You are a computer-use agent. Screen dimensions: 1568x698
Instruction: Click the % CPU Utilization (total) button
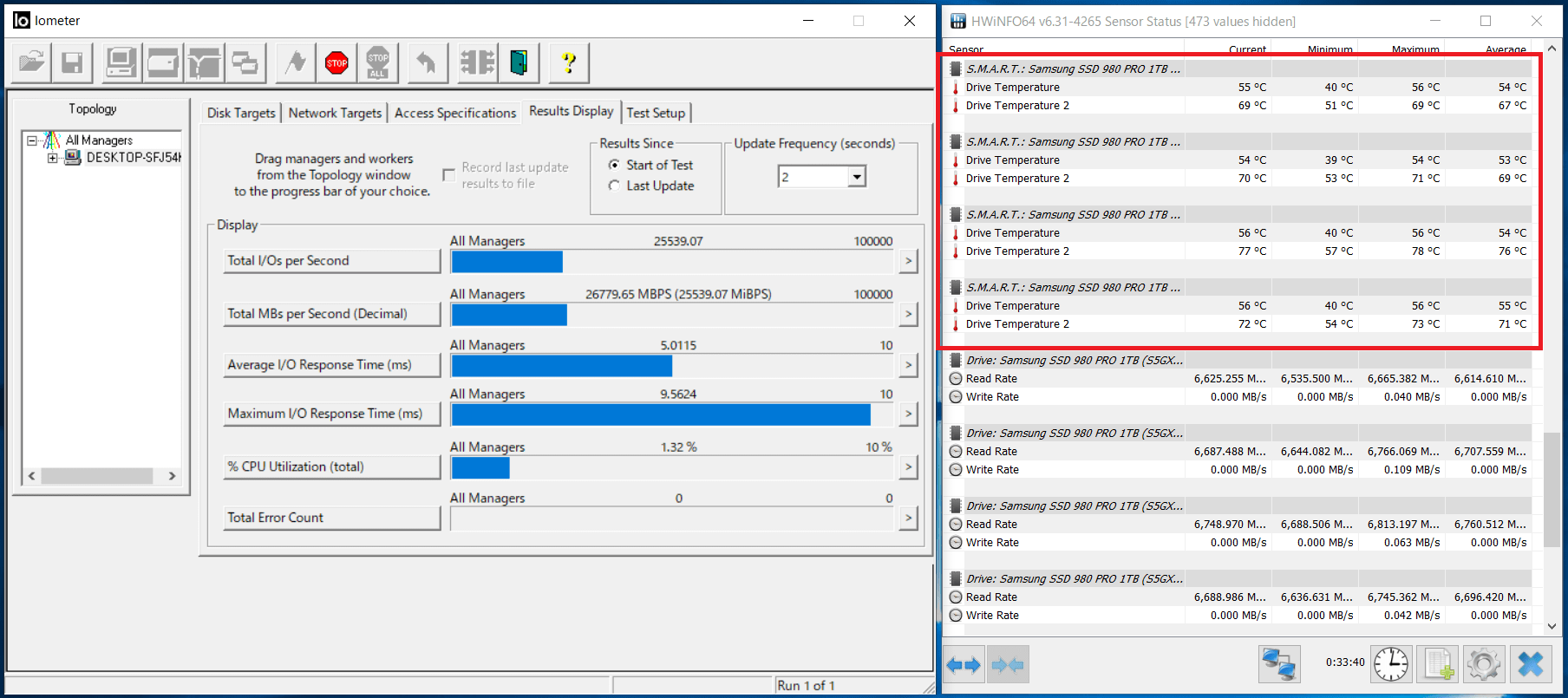[x=332, y=466]
